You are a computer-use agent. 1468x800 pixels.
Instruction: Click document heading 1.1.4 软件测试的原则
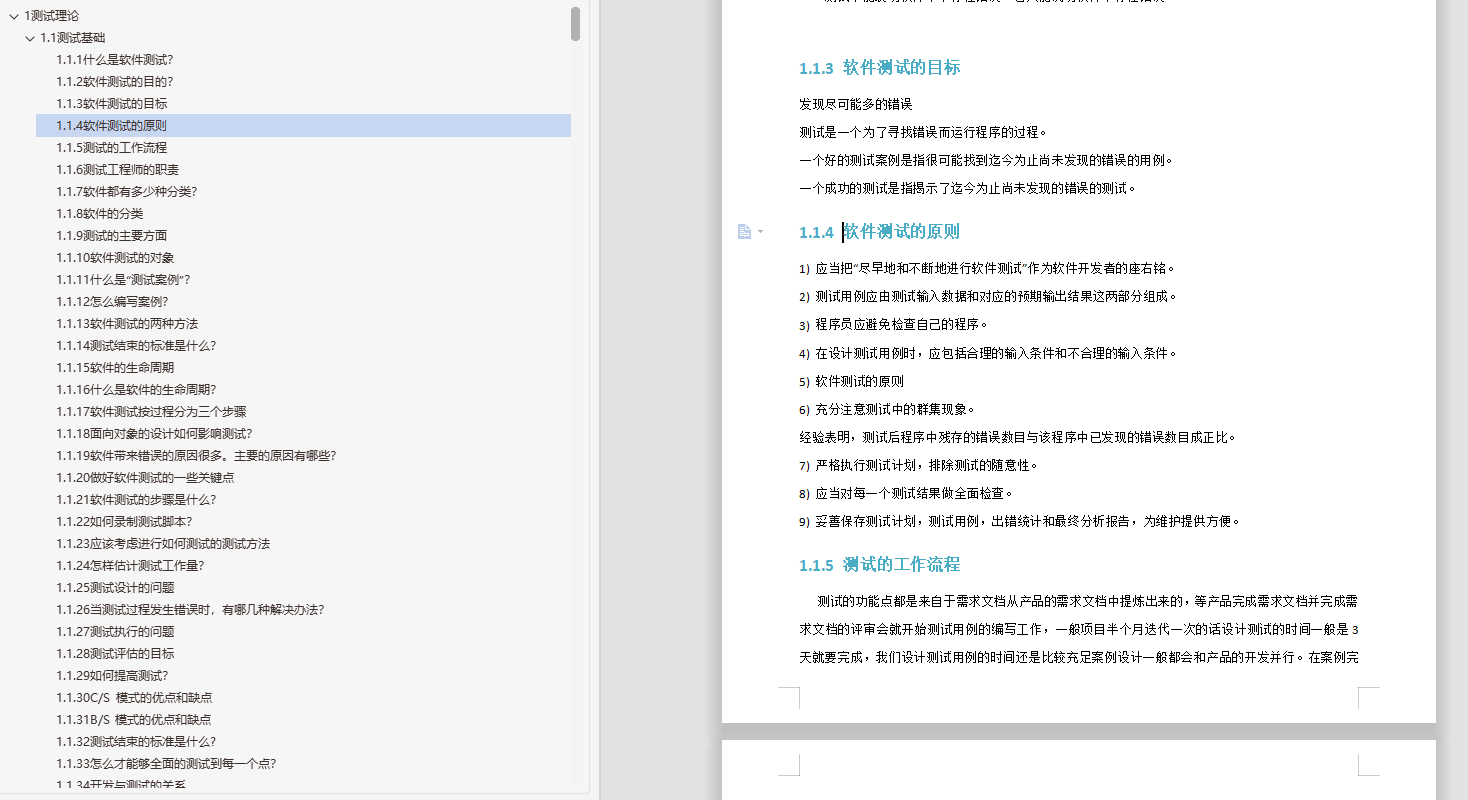pyautogui.click(x=879, y=232)
